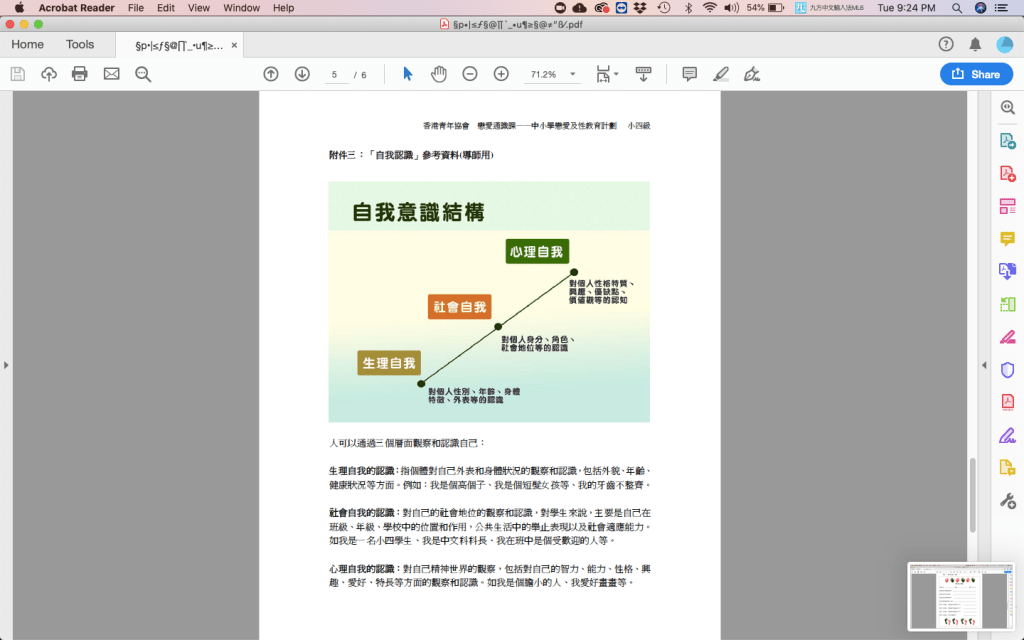
Task: Go to previous page arrow
Action: point(271,74)
